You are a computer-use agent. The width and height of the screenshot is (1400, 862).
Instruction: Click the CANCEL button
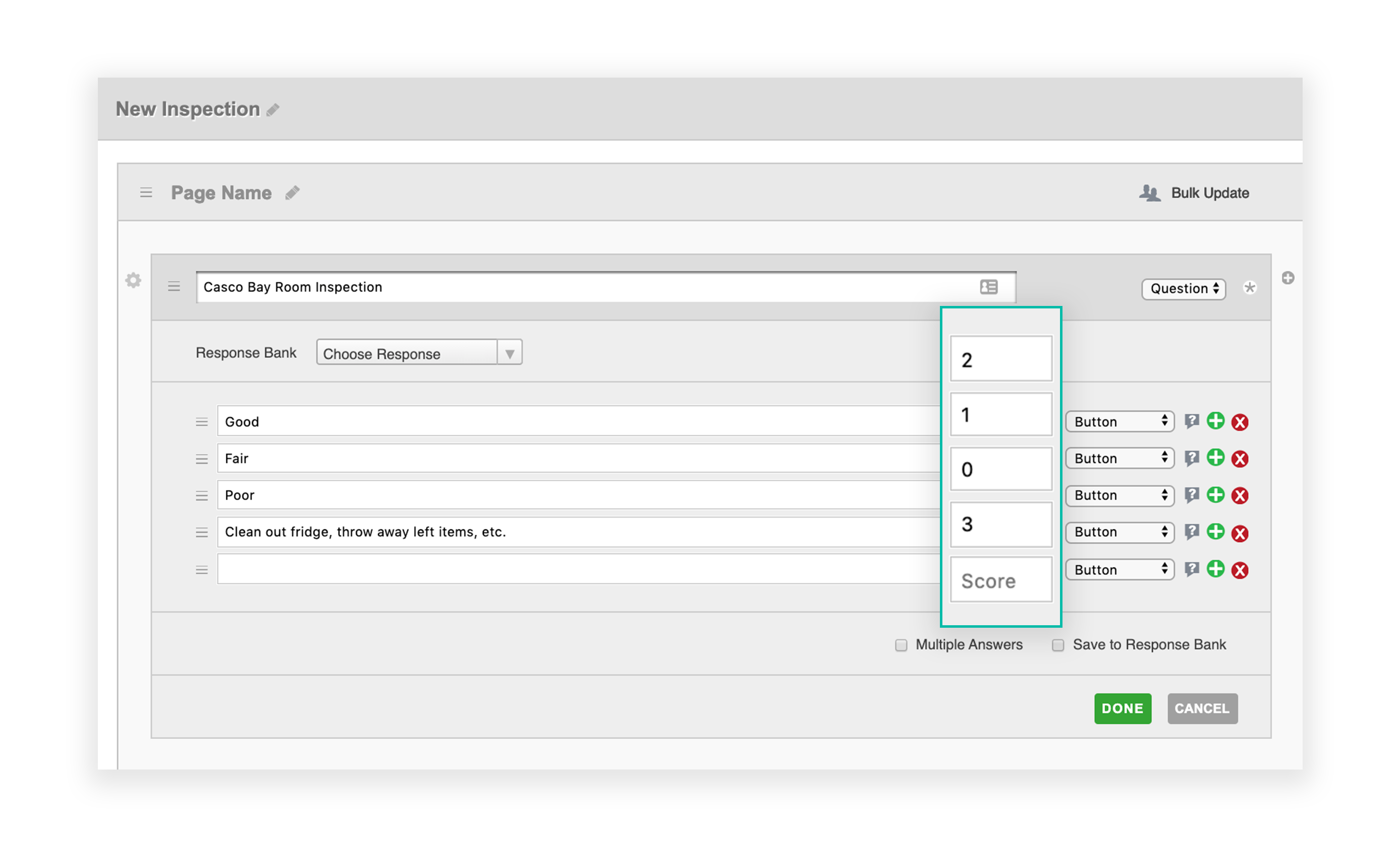[x=1202, y=708]
